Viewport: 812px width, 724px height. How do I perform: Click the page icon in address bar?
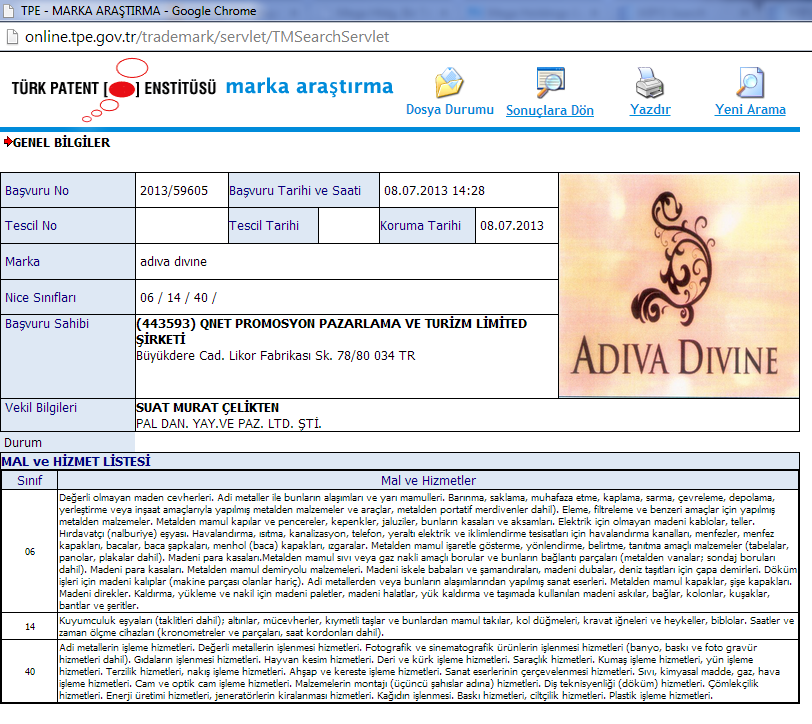[x=12, y=37]
